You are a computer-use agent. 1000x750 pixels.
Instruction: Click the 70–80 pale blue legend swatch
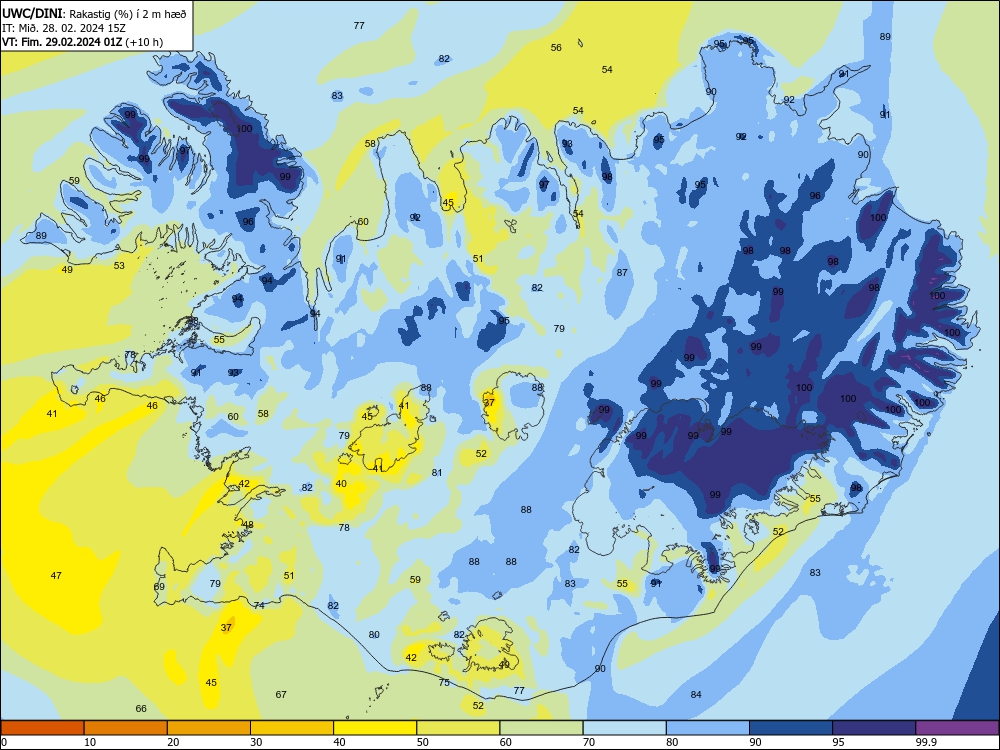pyautogui.click(x=624, y=728)
